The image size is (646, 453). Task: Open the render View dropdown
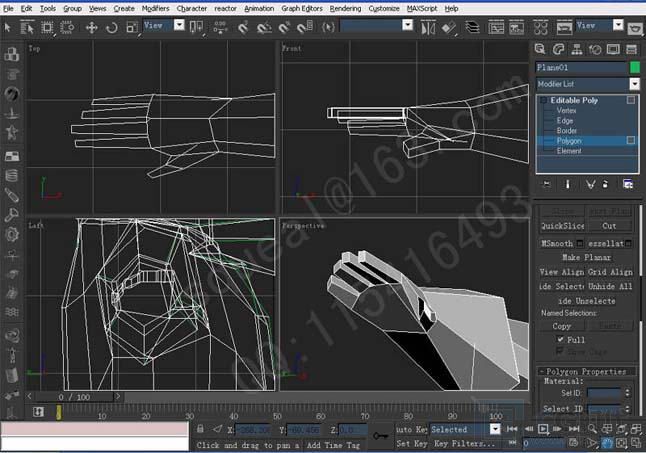618,25
